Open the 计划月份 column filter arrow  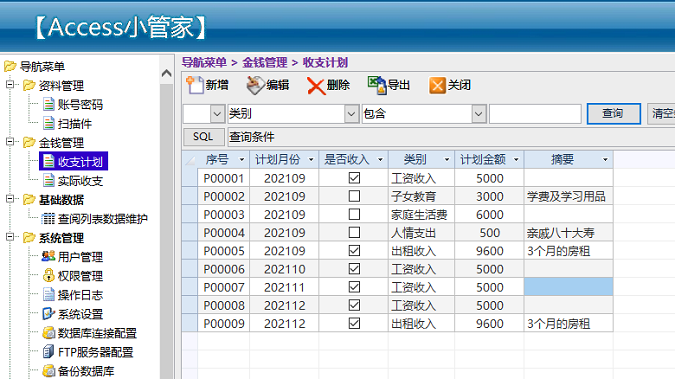pos(311,160)
